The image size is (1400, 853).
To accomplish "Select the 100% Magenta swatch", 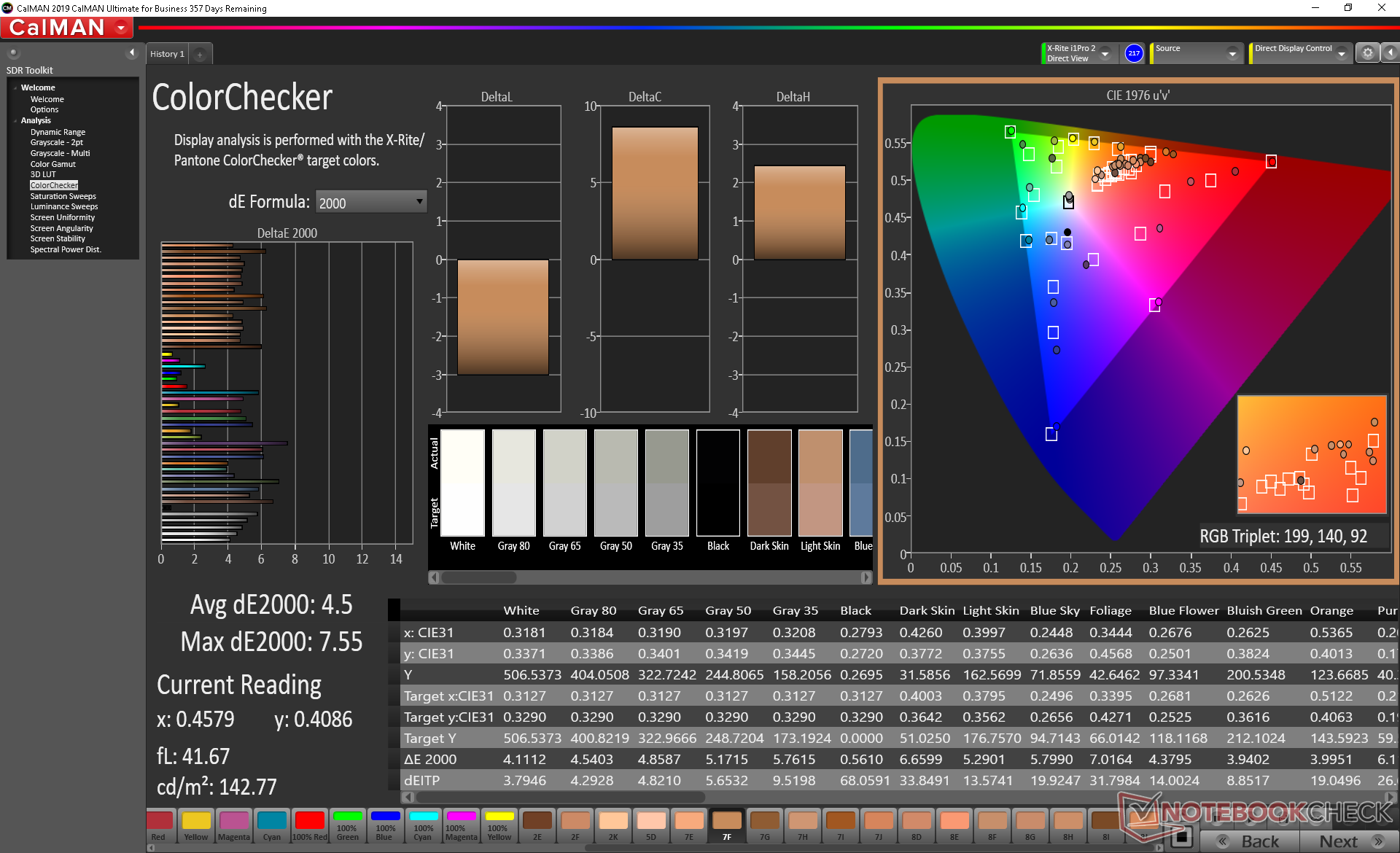I will (461, 825).
